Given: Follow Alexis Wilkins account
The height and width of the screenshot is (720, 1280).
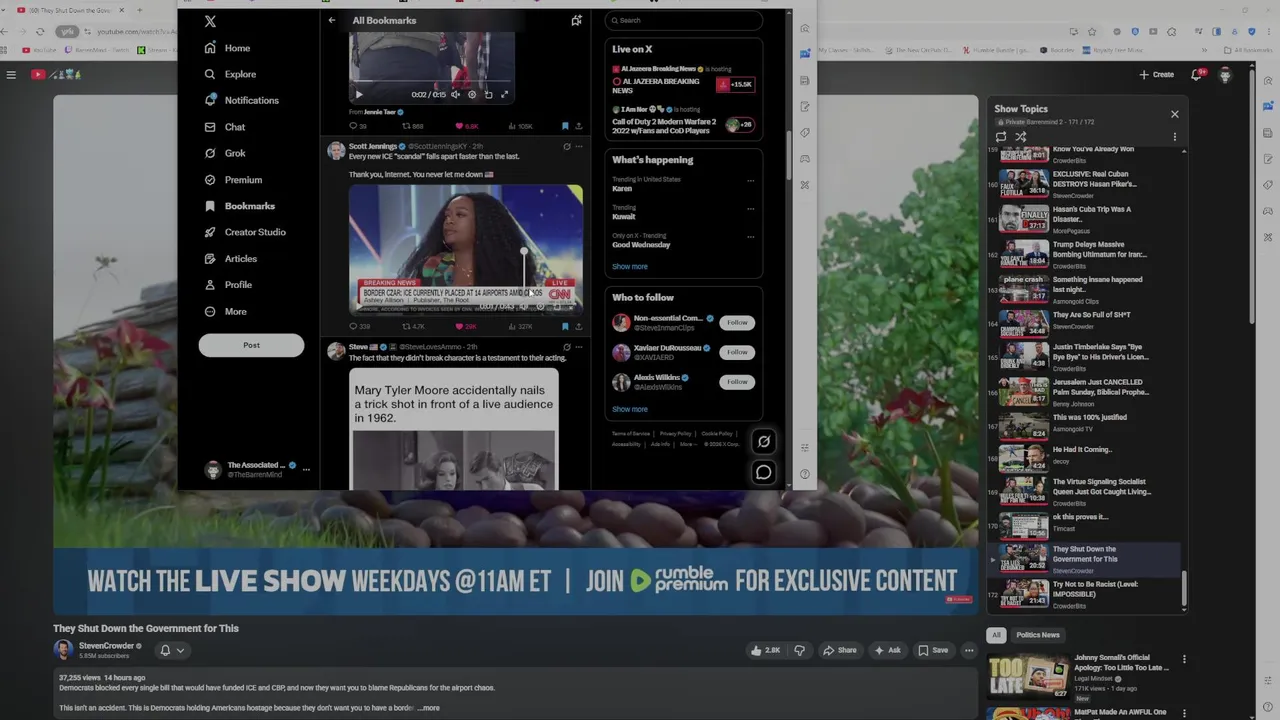Looking at the screenshot, I should point(737,382).
